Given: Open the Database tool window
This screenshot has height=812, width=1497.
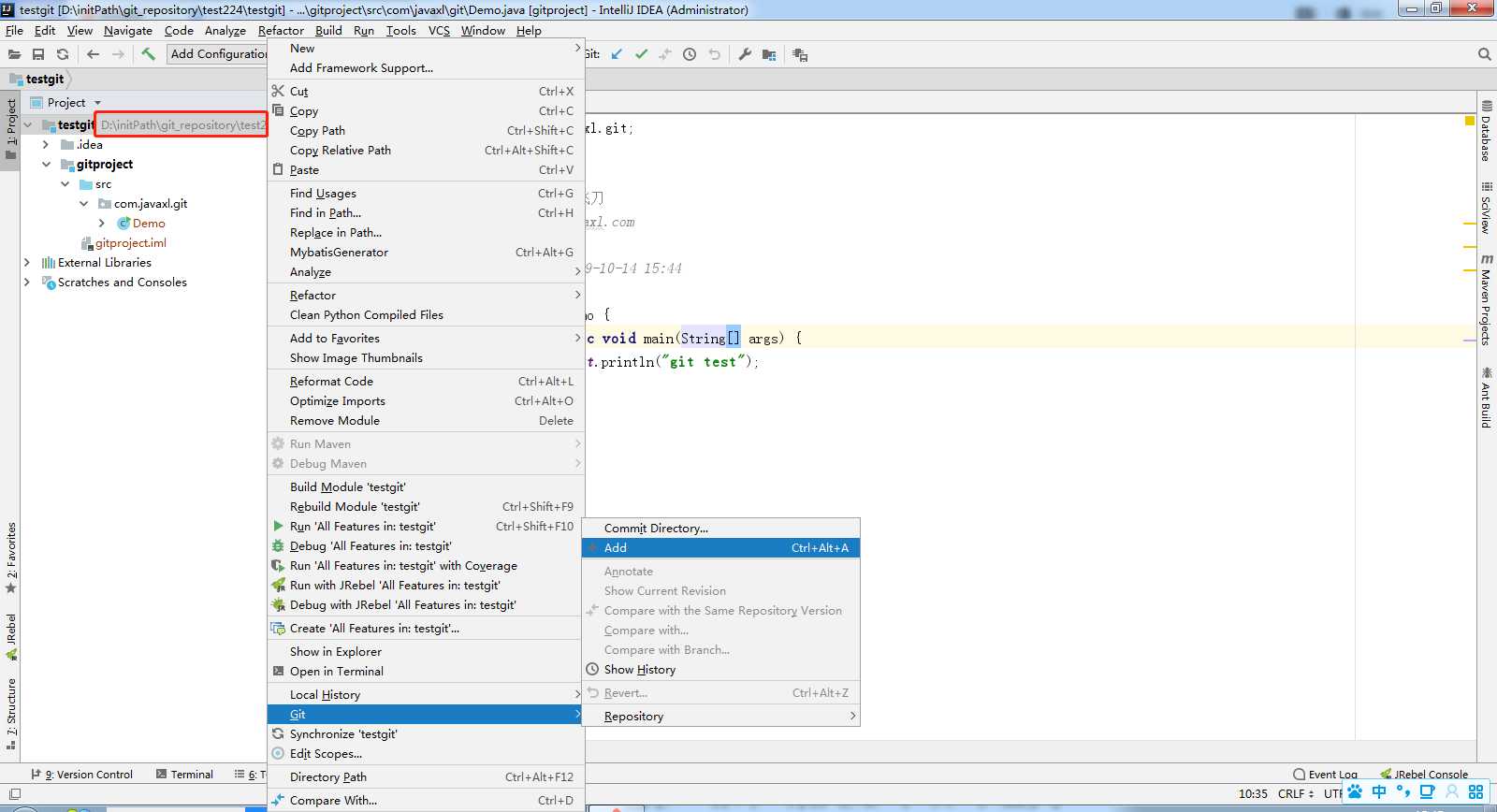Looking at the screenshot, I should [1486, 131].
